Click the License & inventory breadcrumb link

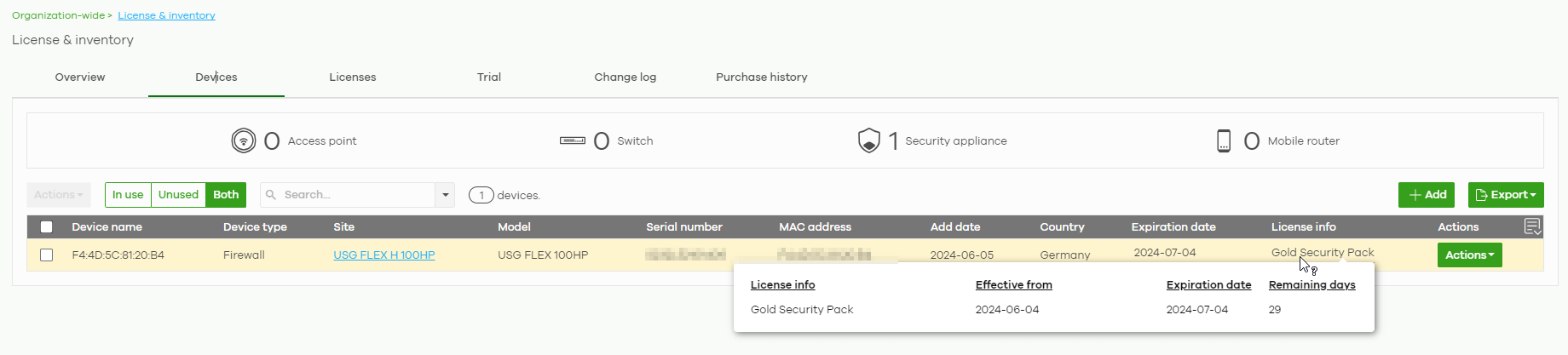click(x=166, y=15)
